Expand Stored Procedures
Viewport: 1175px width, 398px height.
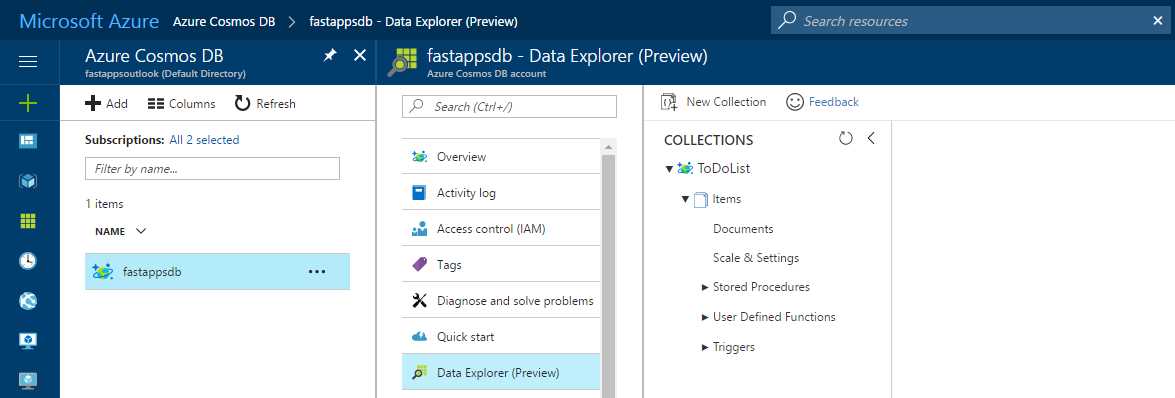pyautogui.click(x=705, y=287)
